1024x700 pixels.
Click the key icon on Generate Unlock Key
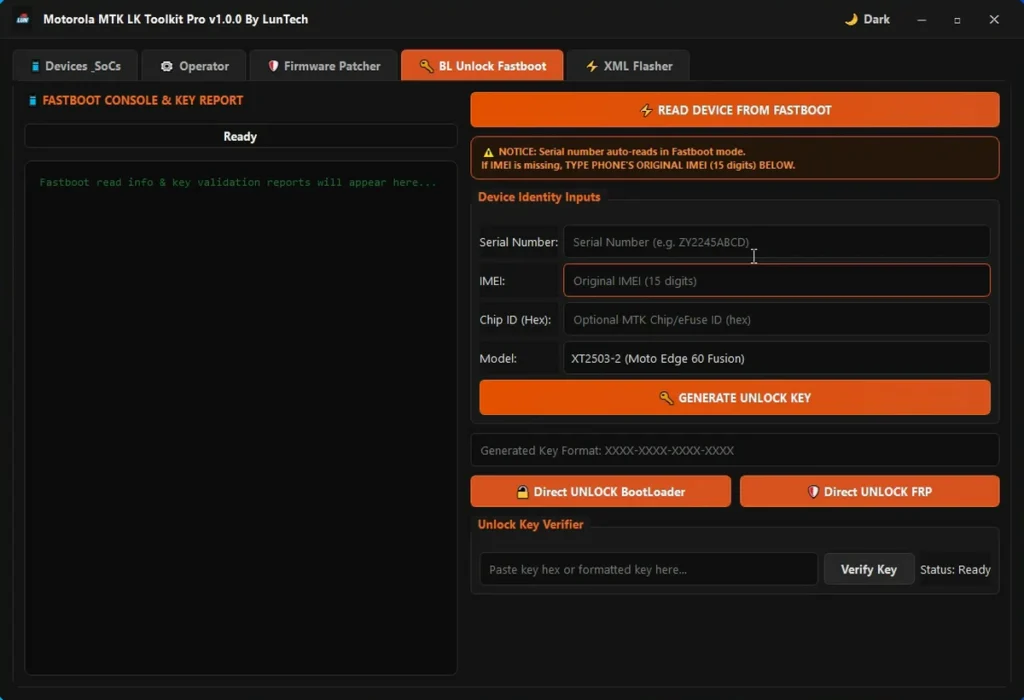[x=665, y=398]
